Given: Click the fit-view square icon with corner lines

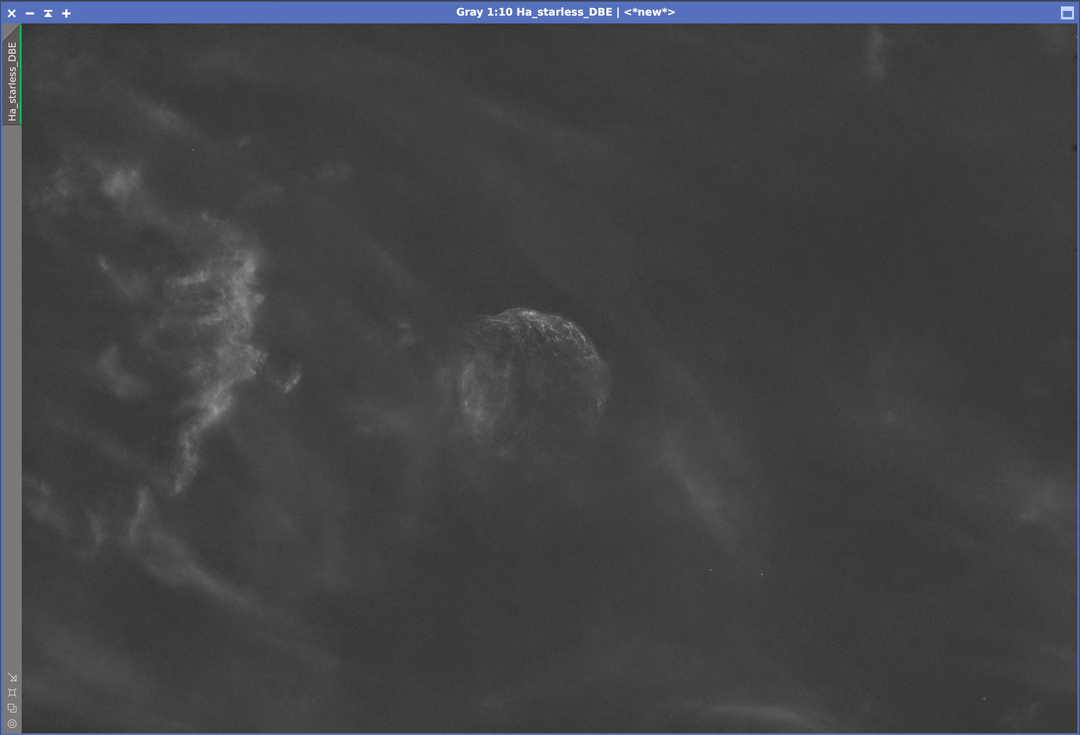Looking at the screenshot, I should pos(12,692).
